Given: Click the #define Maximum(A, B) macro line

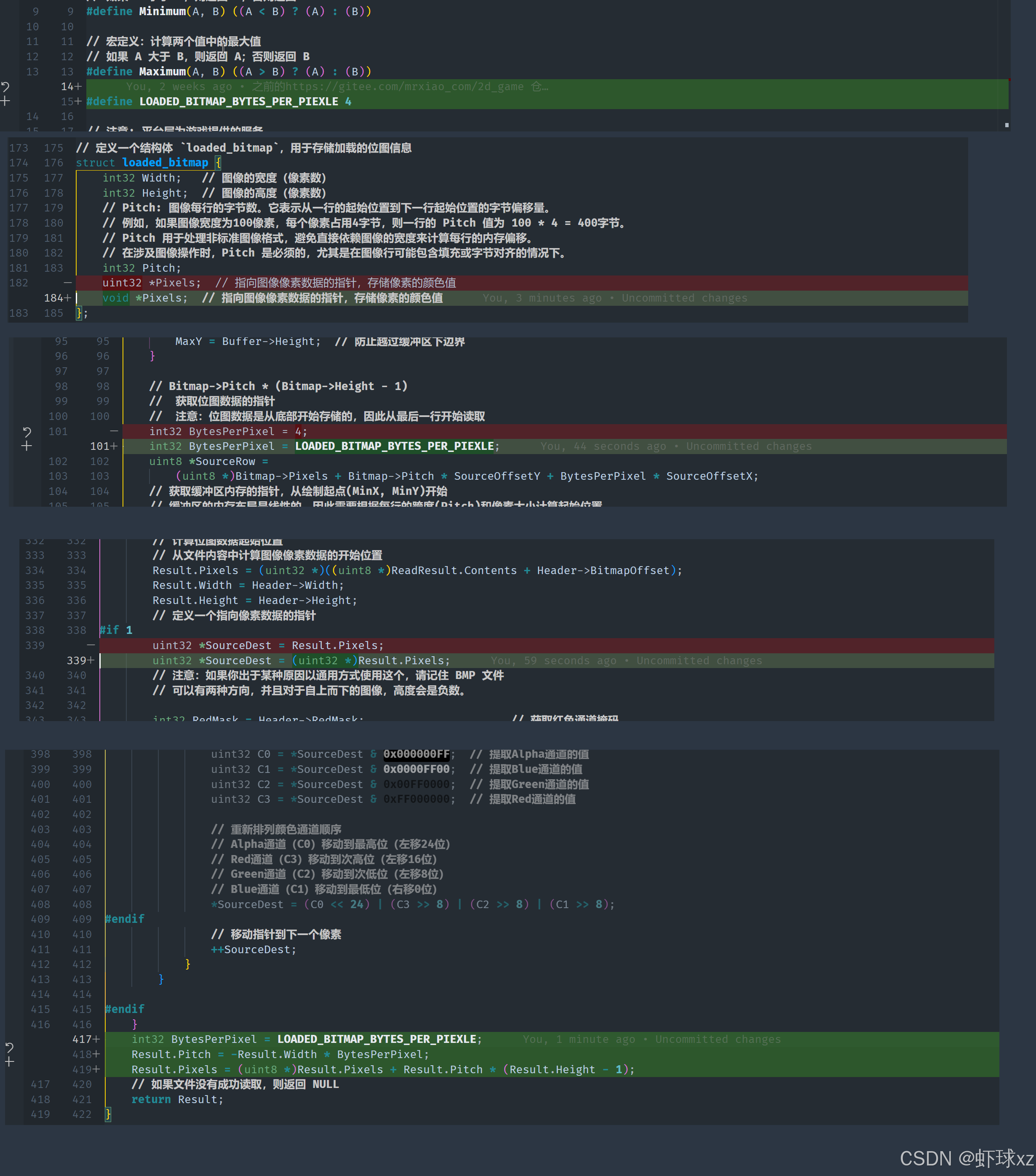Looking at the screenshot, I should [x=228, y=71].
